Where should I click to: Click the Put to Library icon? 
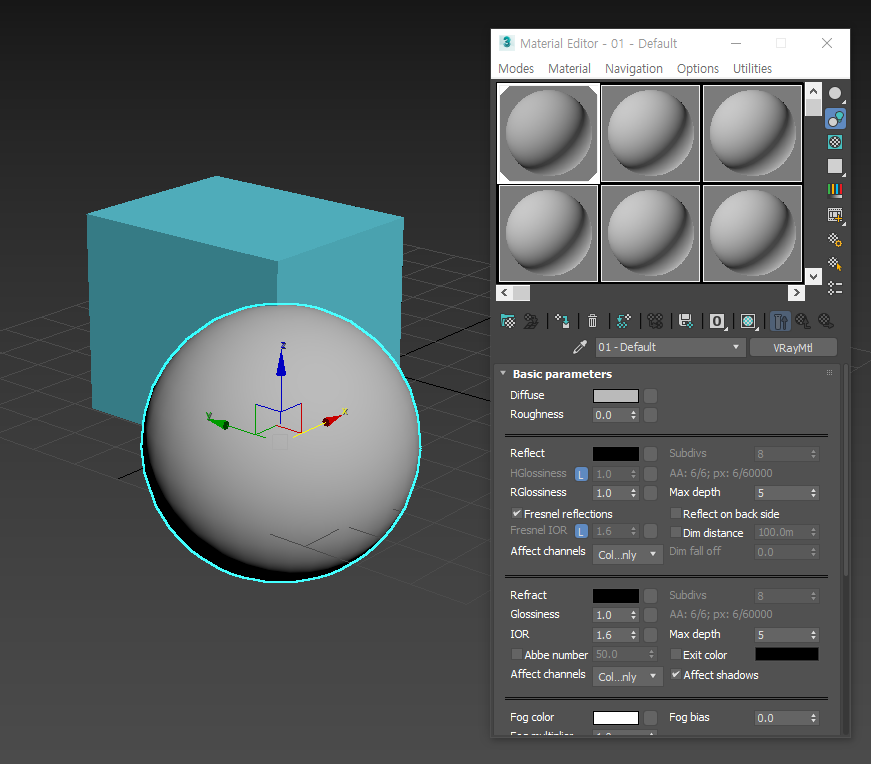point(686,321)
